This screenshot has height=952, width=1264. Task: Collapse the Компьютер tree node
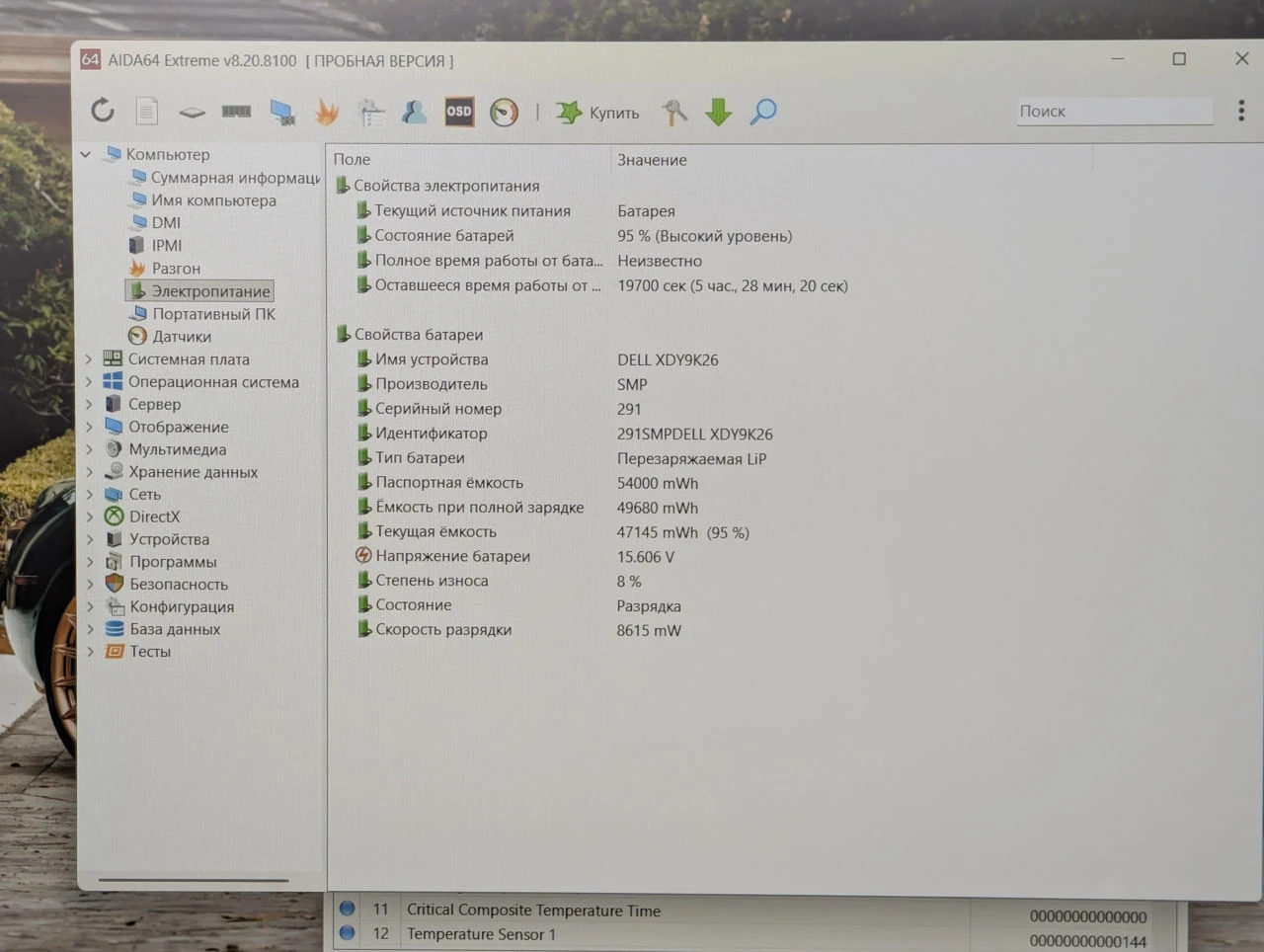[86, 154]
